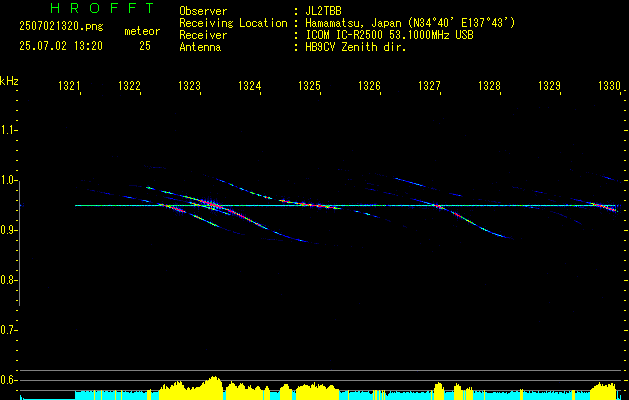Click the meteor label

click(142, 31)
